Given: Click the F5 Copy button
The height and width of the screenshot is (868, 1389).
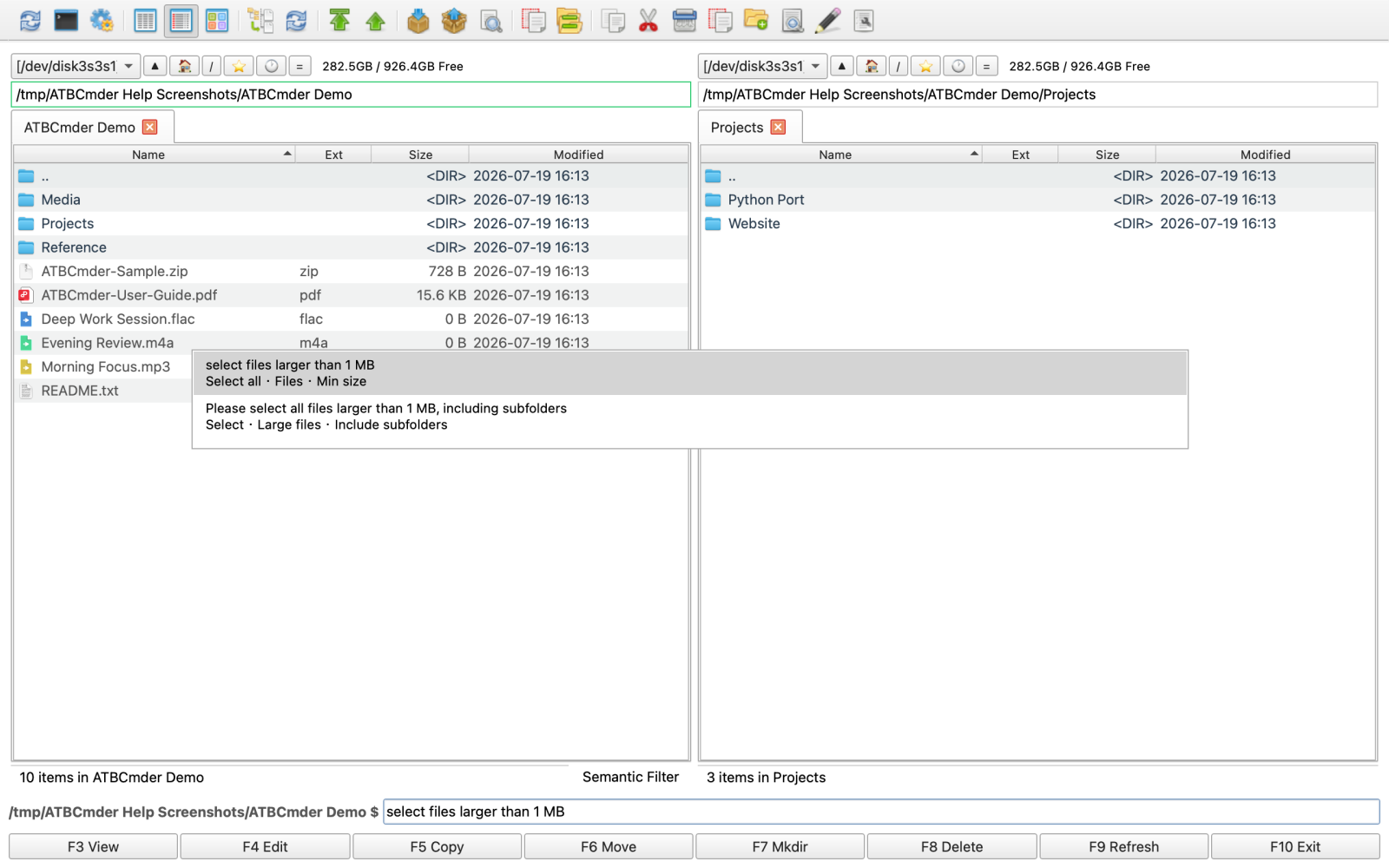Looking at the screenshot, I should pos(437,846).
